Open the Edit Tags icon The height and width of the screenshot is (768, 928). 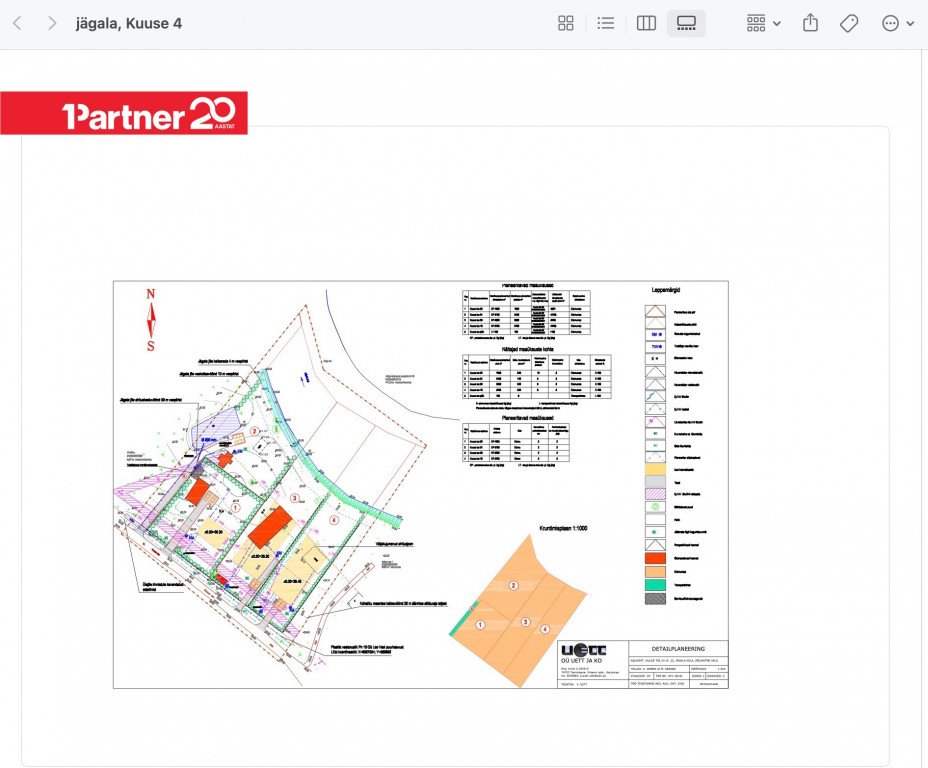click(x=849, y=23)
